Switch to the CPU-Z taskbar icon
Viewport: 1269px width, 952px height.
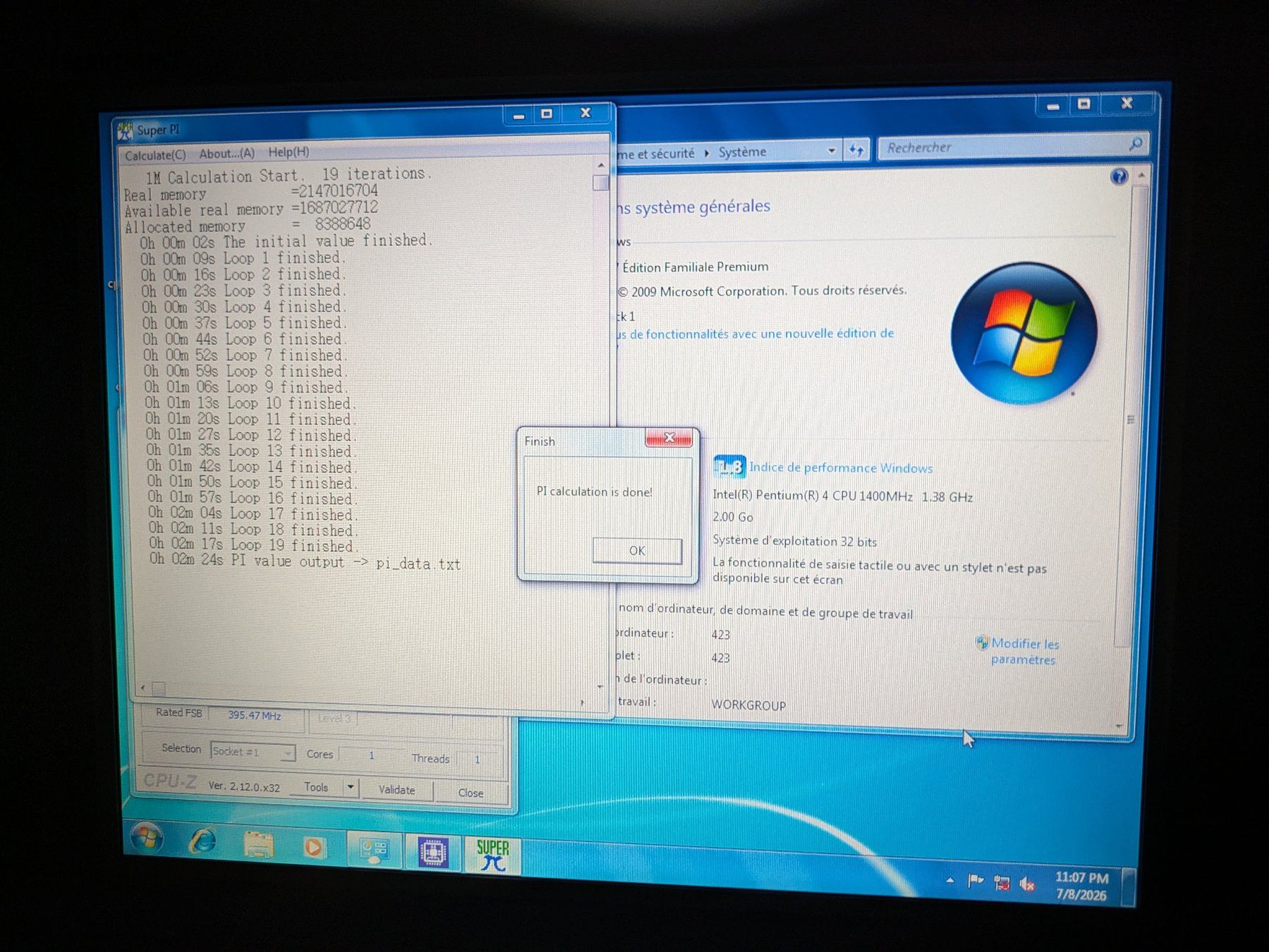point(432,852)
